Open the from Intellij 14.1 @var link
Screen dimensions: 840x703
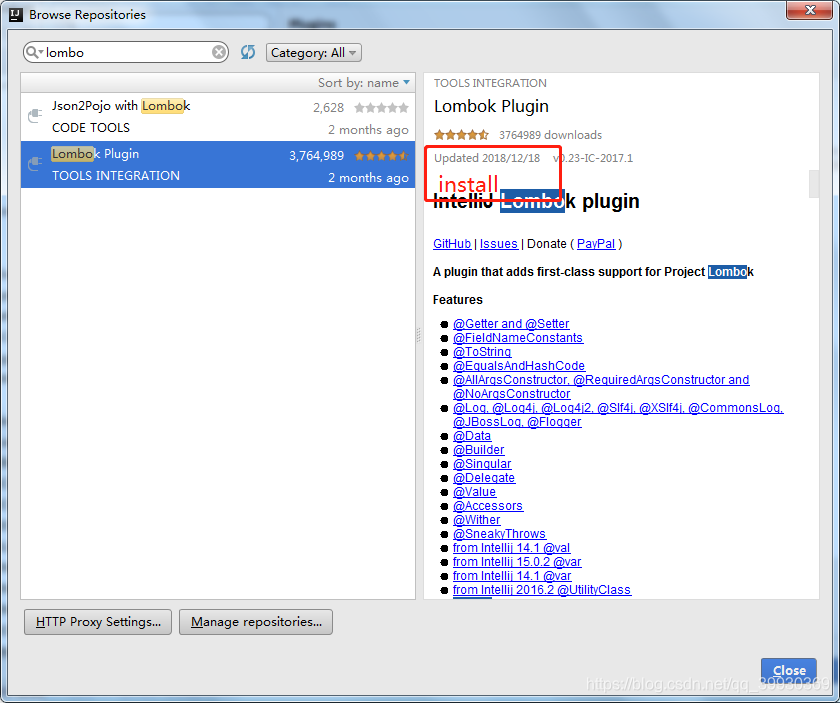coord(512,575)
